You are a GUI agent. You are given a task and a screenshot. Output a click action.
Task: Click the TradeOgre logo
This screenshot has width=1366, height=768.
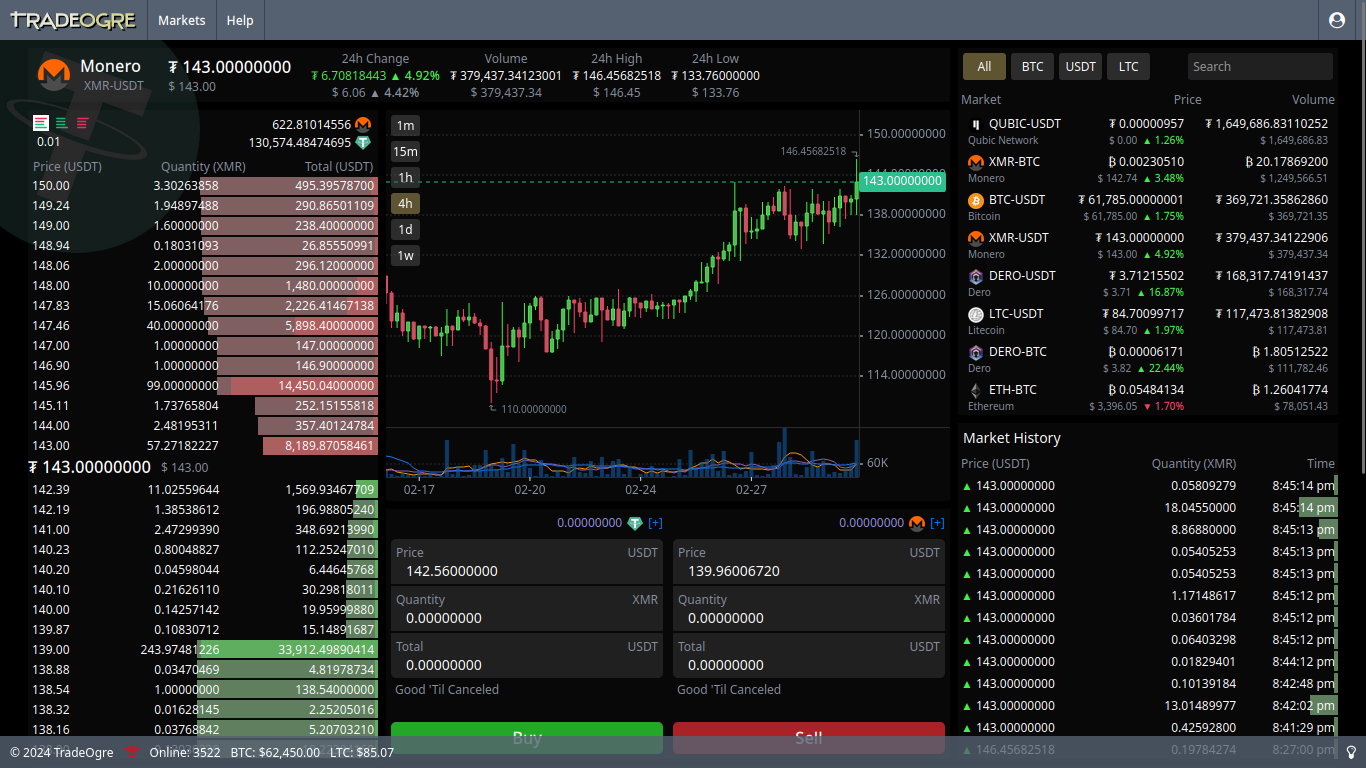74,20
